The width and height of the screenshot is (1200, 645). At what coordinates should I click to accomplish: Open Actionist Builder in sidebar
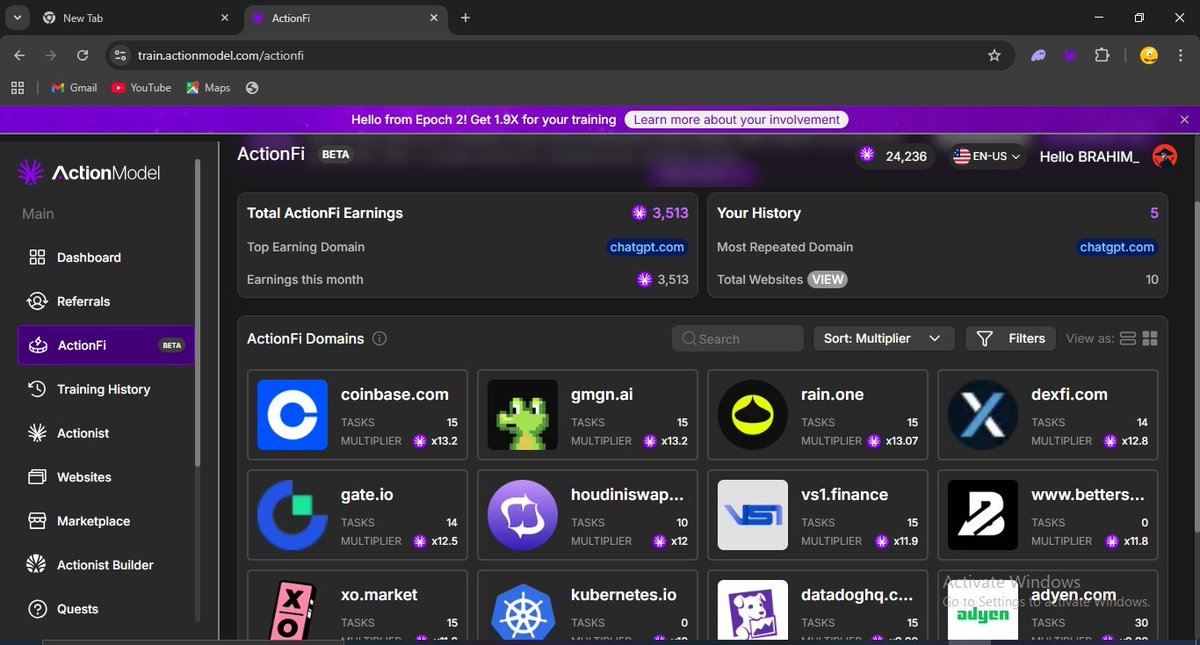click(x=105, y=565)
